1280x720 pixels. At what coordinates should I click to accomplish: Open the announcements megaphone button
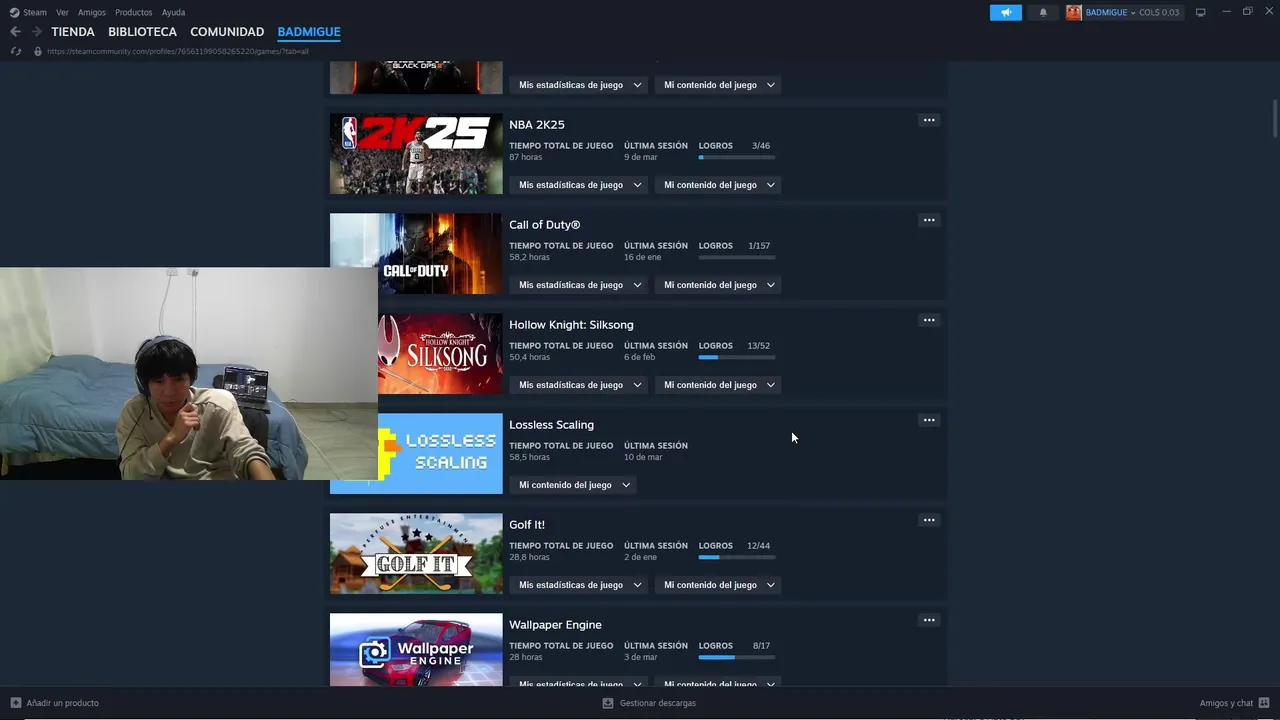click(x=1006, y=12)
